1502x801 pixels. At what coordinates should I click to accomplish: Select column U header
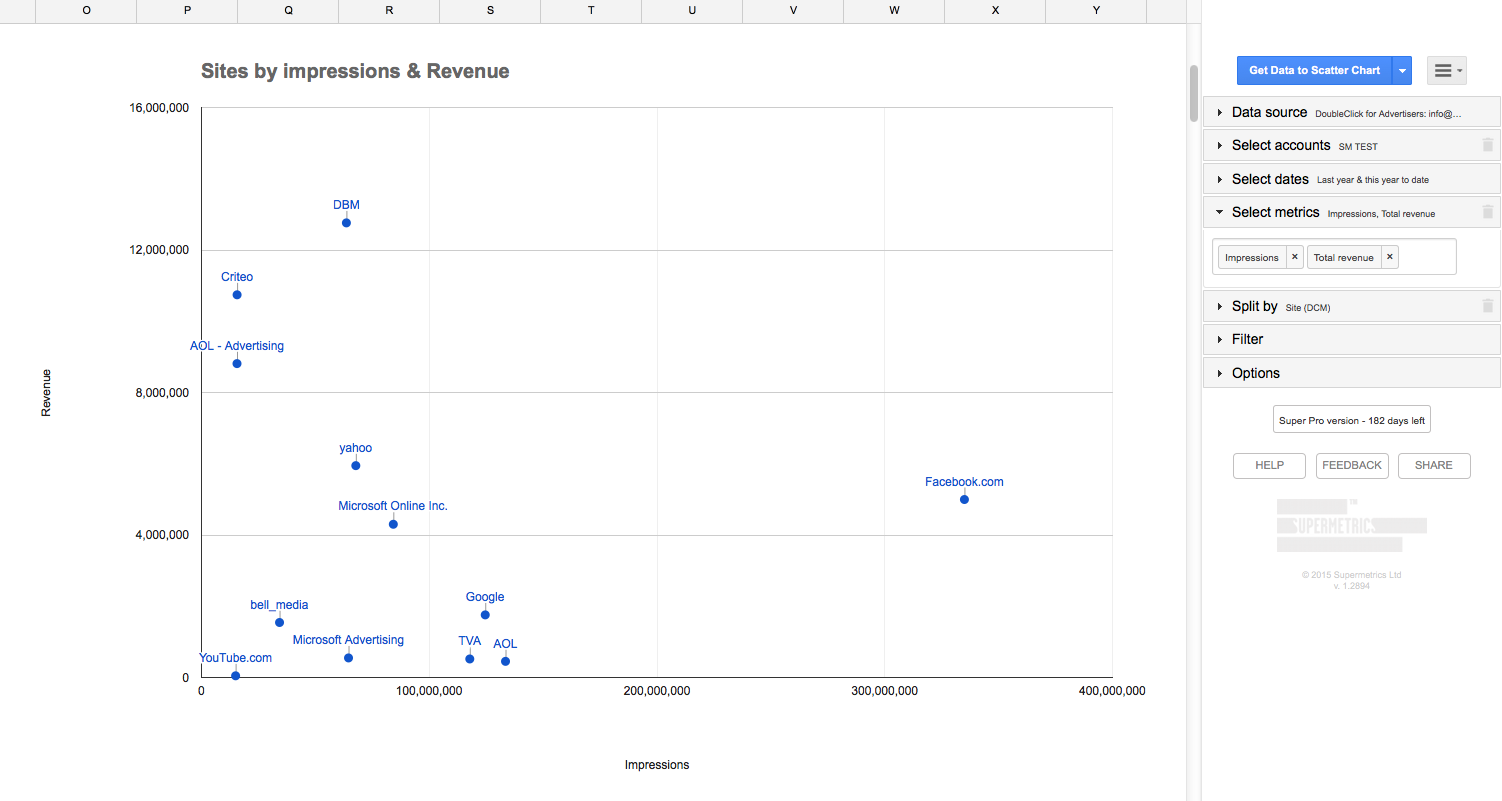pyautogui.click(x=692, y=10)
